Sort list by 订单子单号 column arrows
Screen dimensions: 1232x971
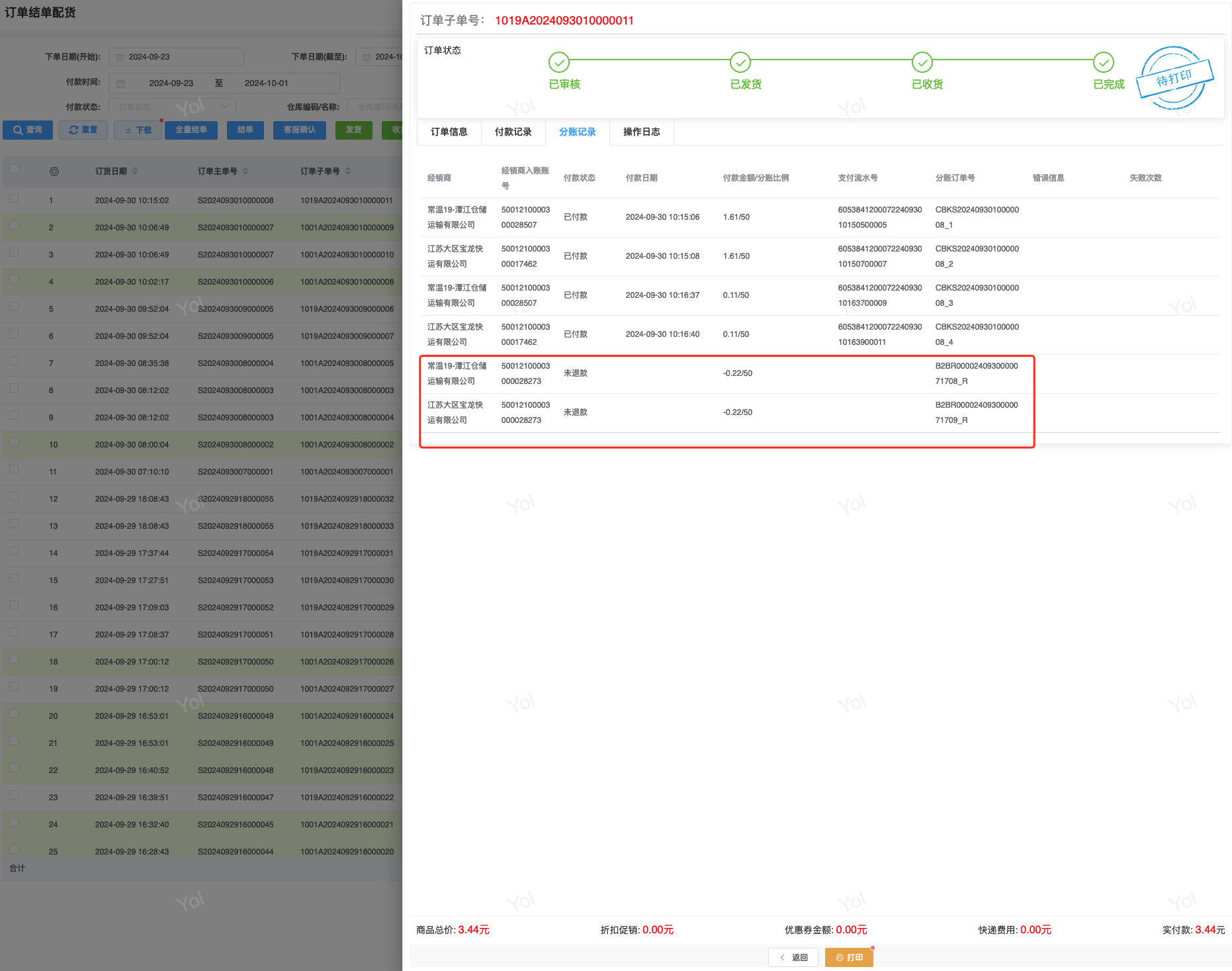pyautogui.click(x=348, y=171)
